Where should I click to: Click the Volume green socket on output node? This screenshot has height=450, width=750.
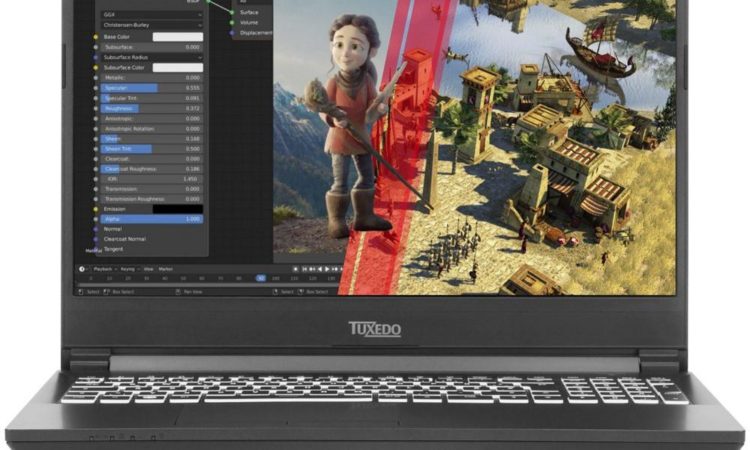[232, 22]
